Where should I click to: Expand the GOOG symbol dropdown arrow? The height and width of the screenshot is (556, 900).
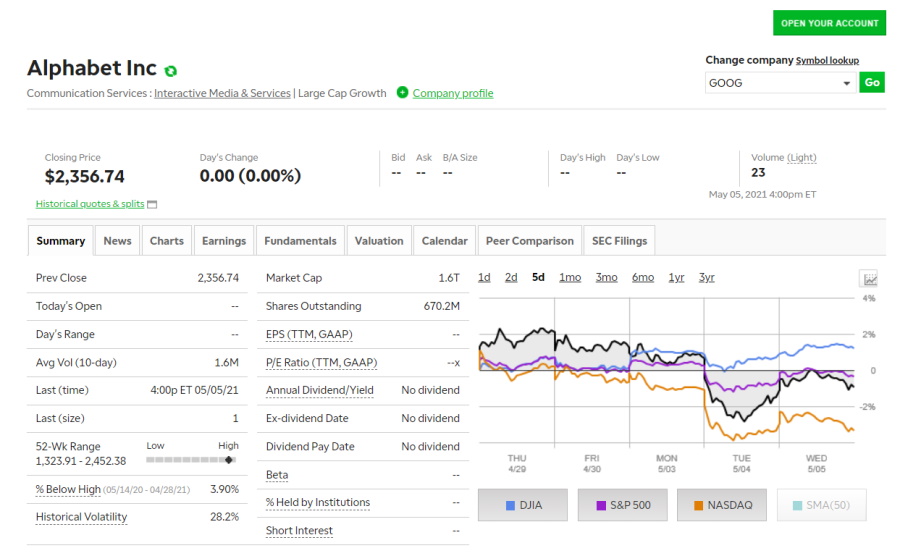click(846, 83)
